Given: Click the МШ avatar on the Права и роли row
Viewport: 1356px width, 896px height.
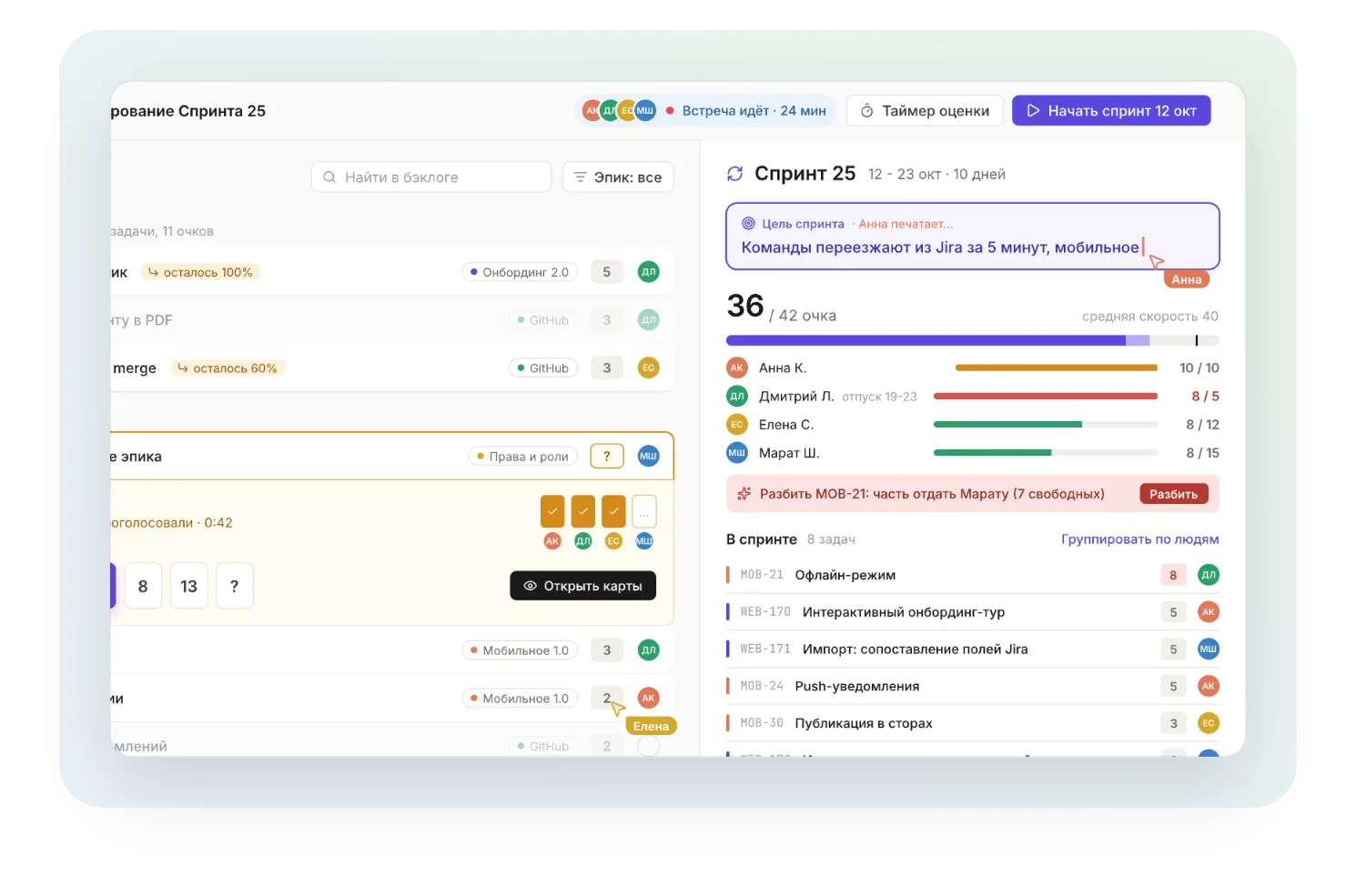Looking at the screenshot, I should pyautogui.click(x=648, y=457).
